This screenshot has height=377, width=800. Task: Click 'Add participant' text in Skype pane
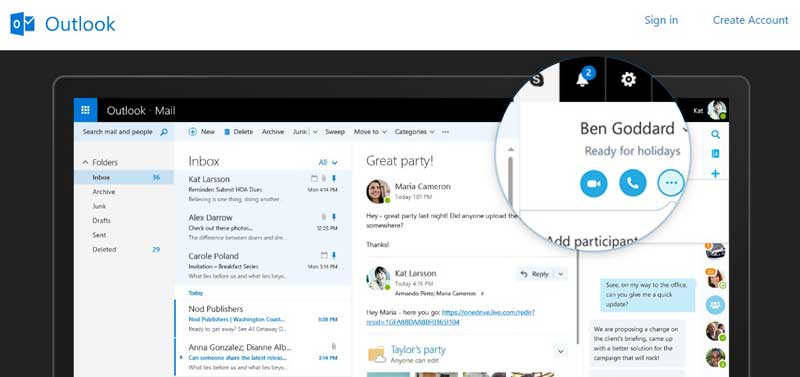[x=592, y=240]
